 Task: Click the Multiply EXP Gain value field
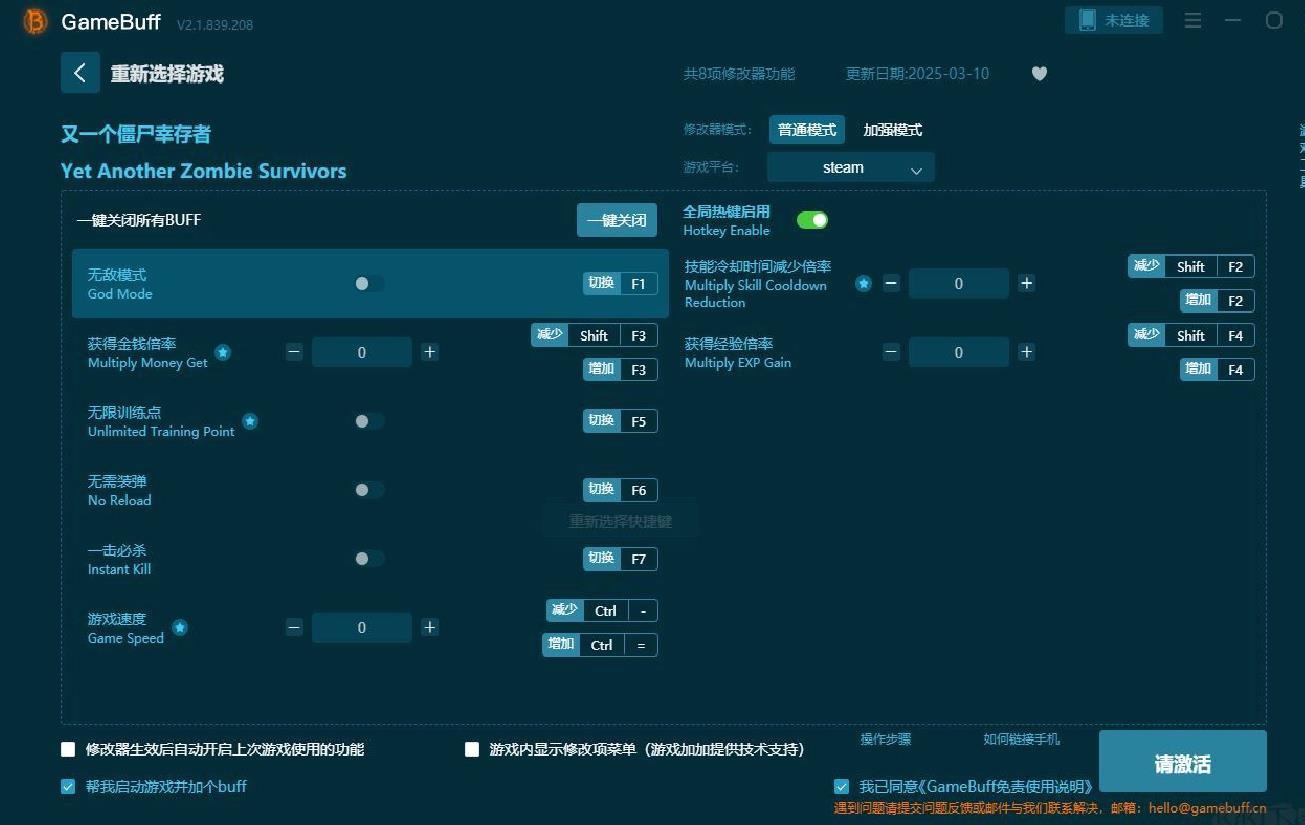click(959, 352)
